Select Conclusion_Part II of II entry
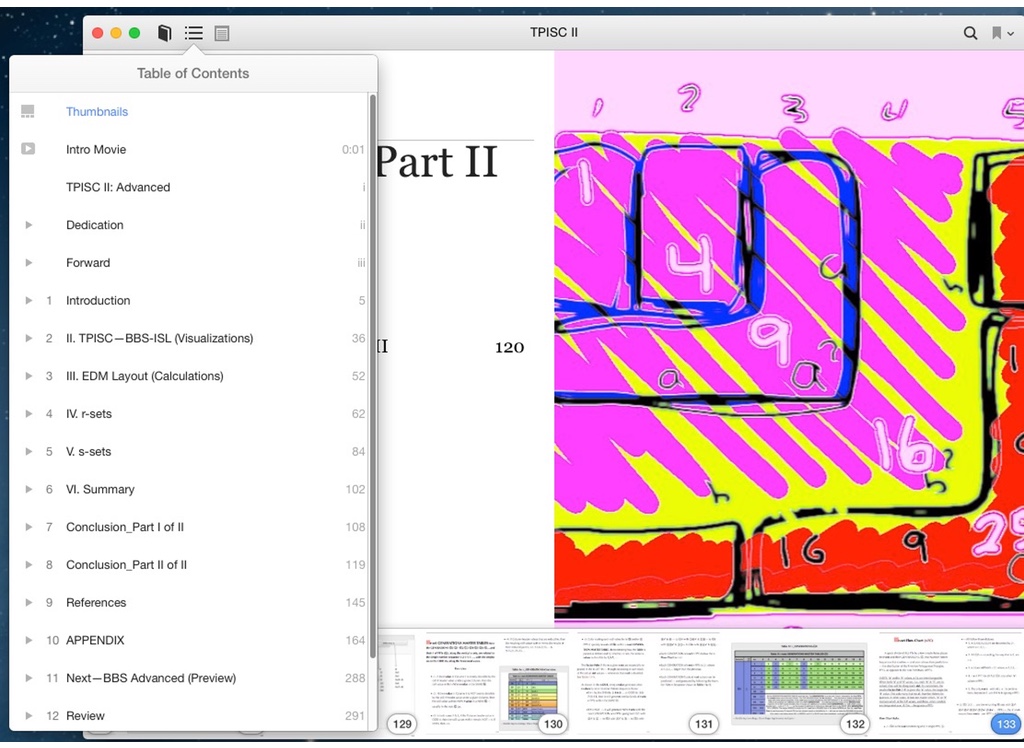 tap(126, 565)
